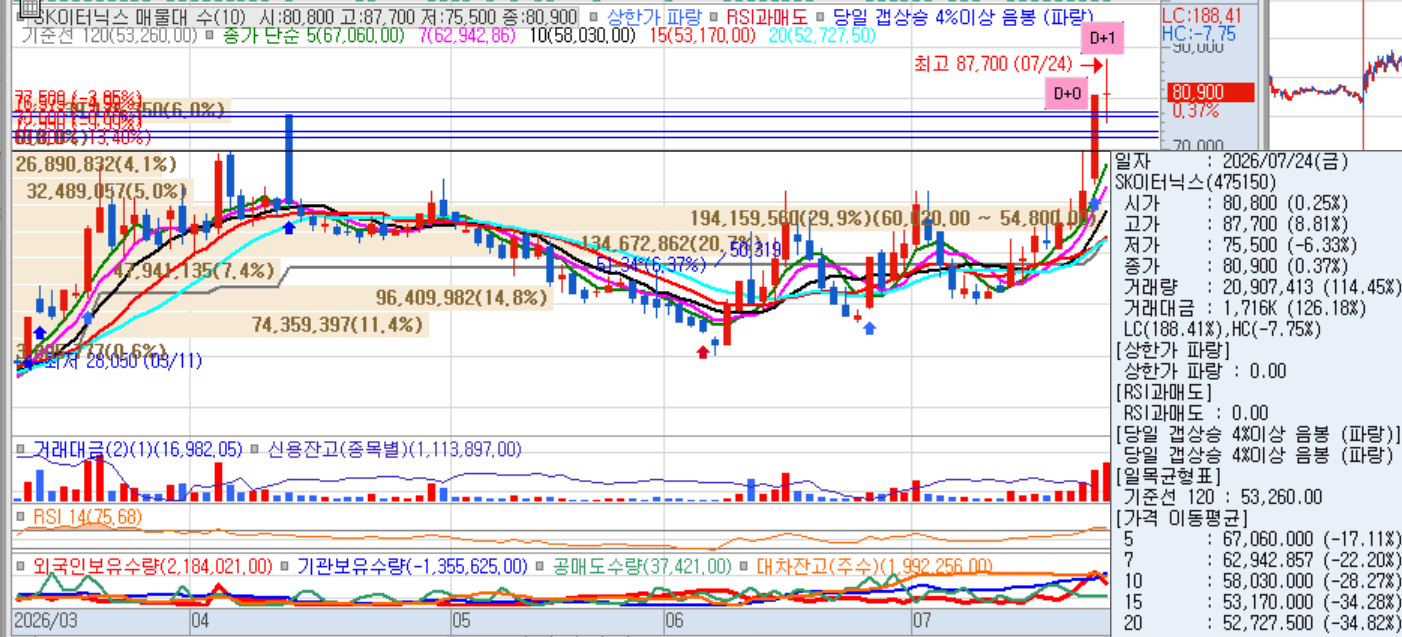Select the black 10(58,030,00) moving average label

582,35
